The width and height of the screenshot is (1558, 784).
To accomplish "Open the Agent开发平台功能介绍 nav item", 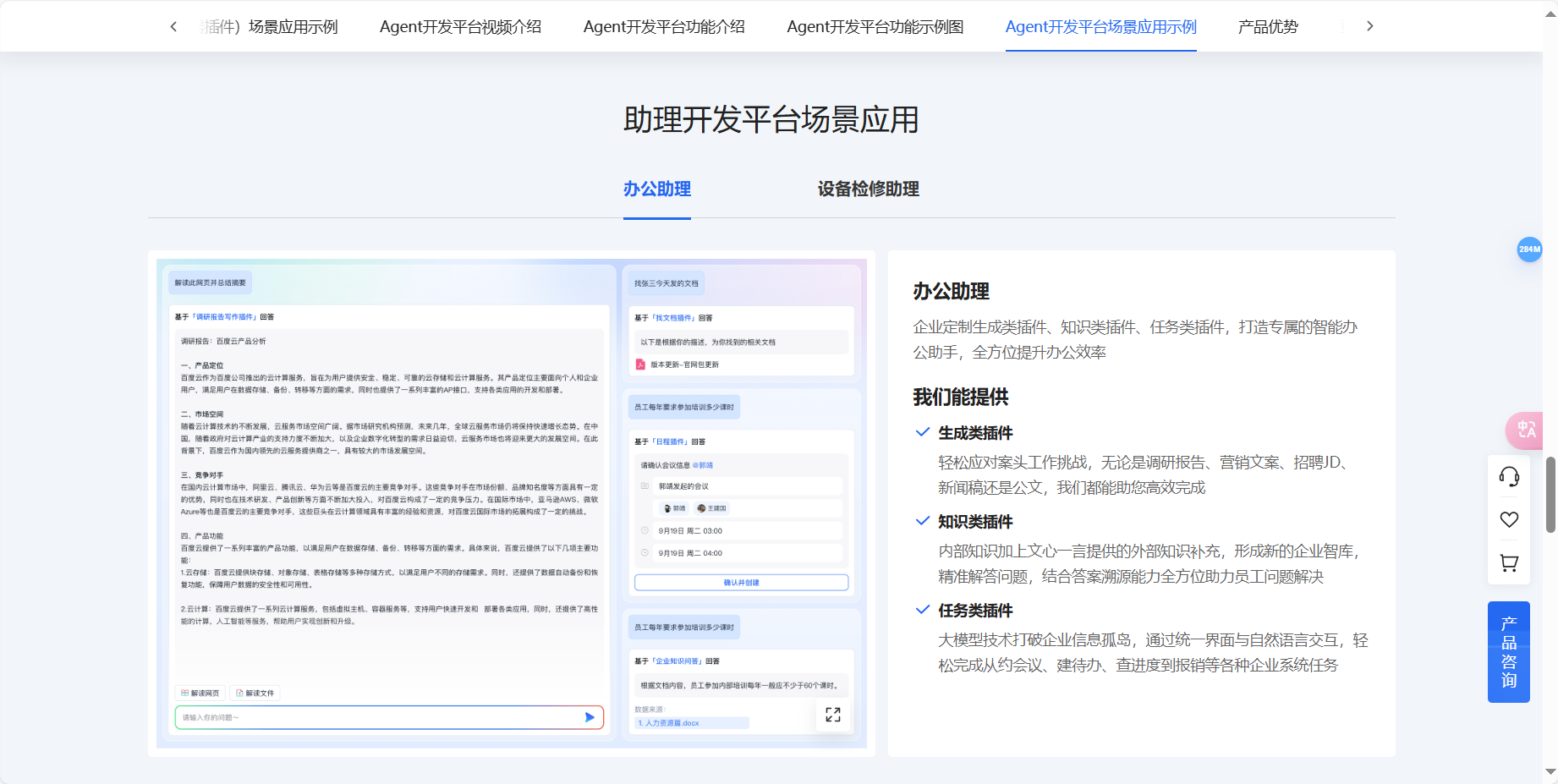I will coord(663,26).
